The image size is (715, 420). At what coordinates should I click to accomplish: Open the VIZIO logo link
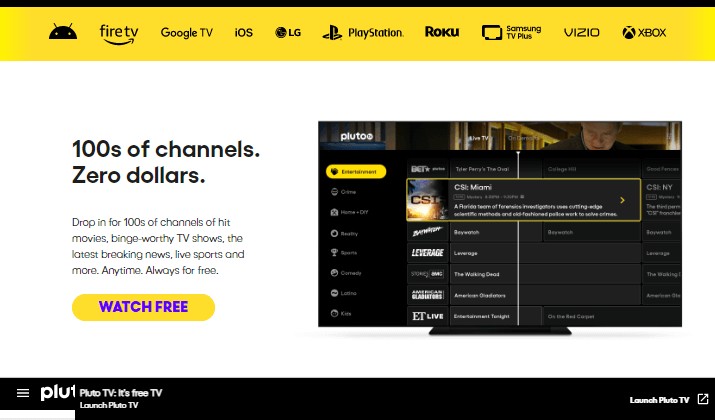tap(581, 32)
